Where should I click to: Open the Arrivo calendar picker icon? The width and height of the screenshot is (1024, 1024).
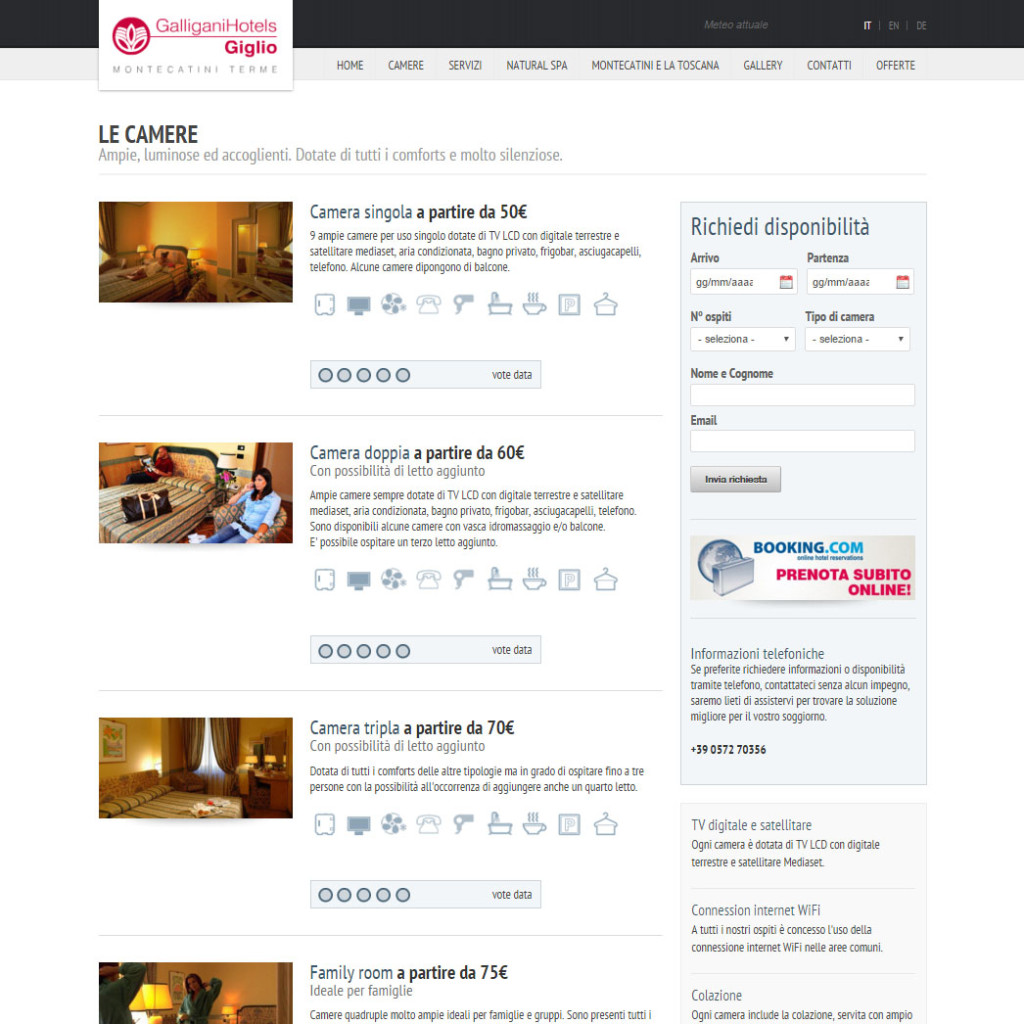click(x=786, y=282)
